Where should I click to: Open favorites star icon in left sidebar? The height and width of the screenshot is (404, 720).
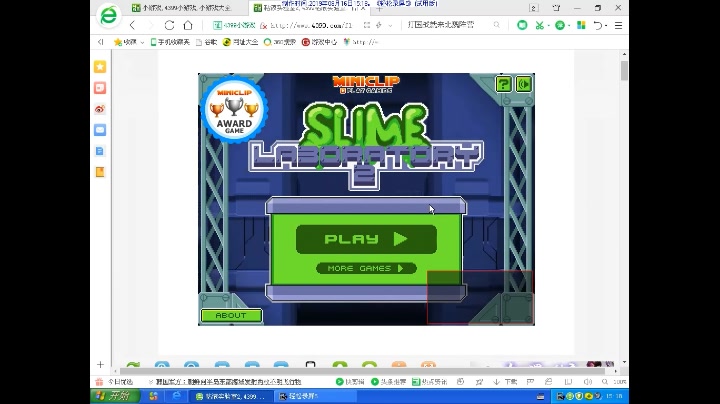pos(100,67)
